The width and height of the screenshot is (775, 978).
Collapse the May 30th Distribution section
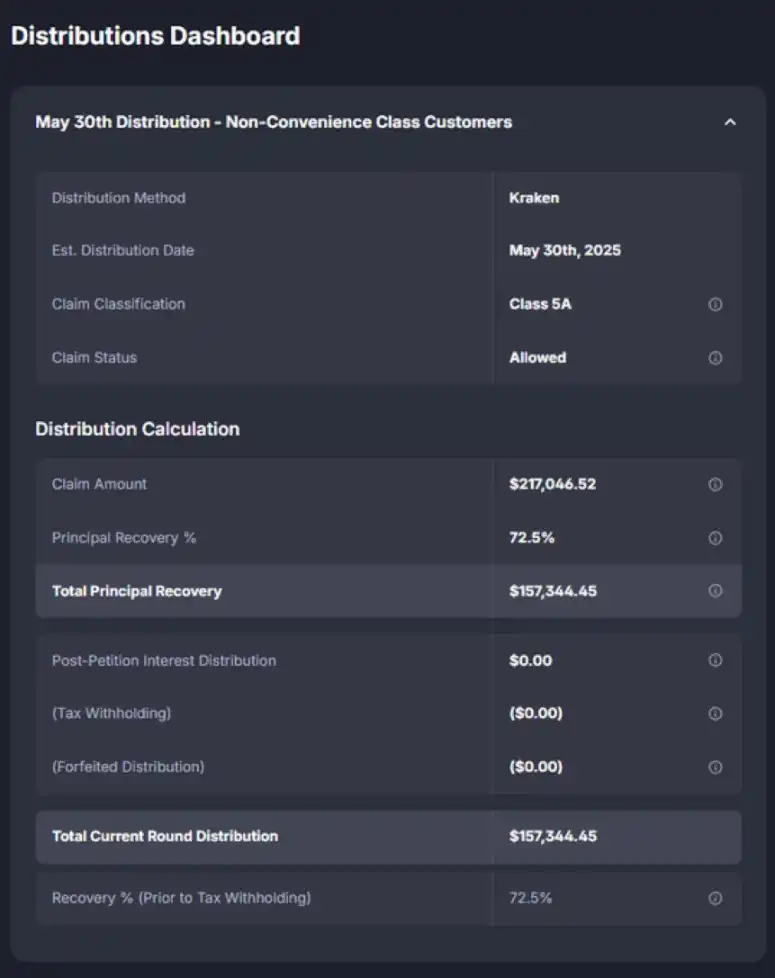point(730,122)
